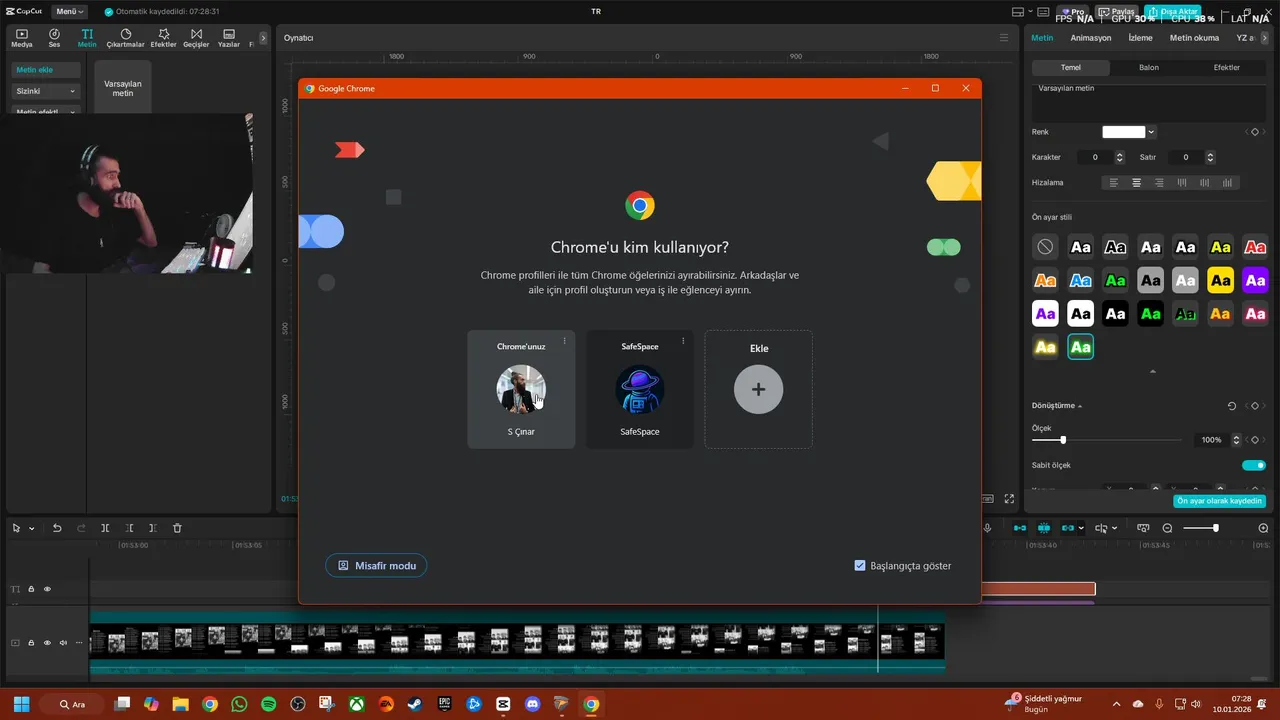Image resolution: width=1280 pixels, height=720 pixels.
Task: Select the orange text clip on timeline
Action: click(x=1038, y=589)
